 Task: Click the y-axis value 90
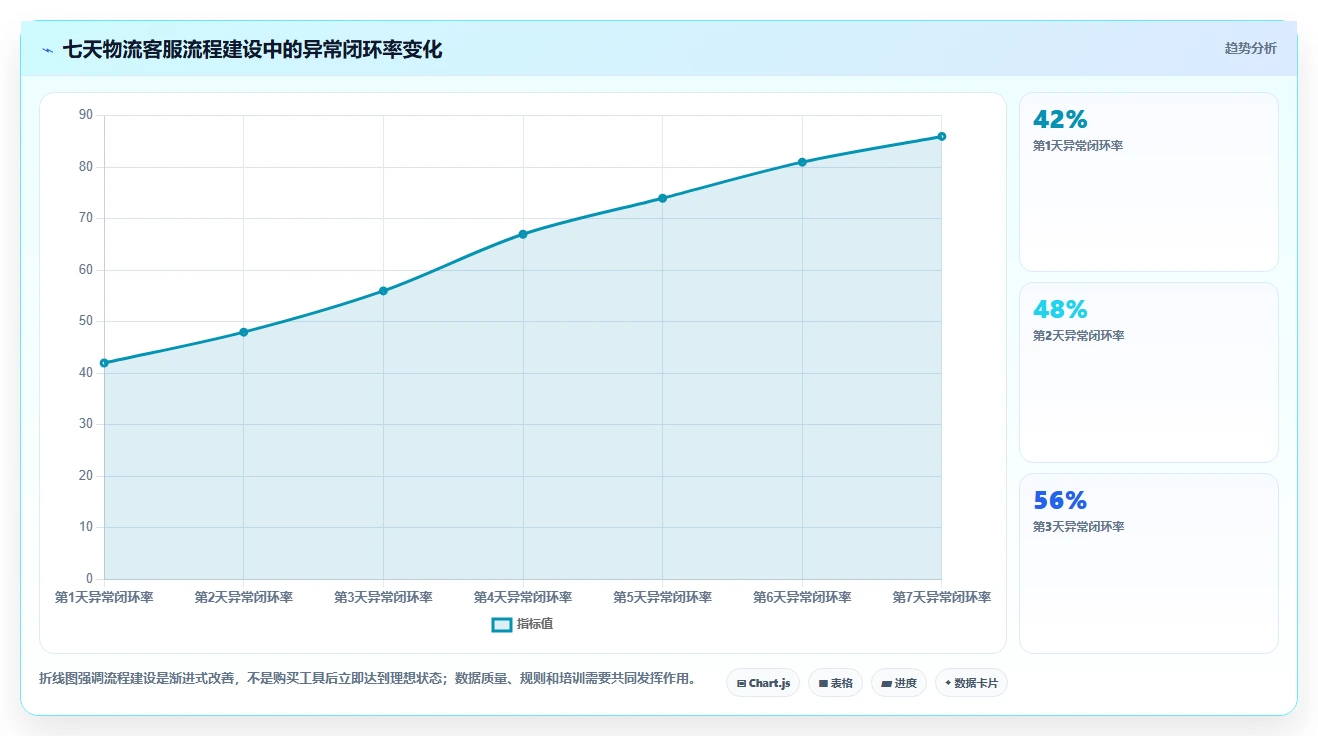click(x=85, y=115)
